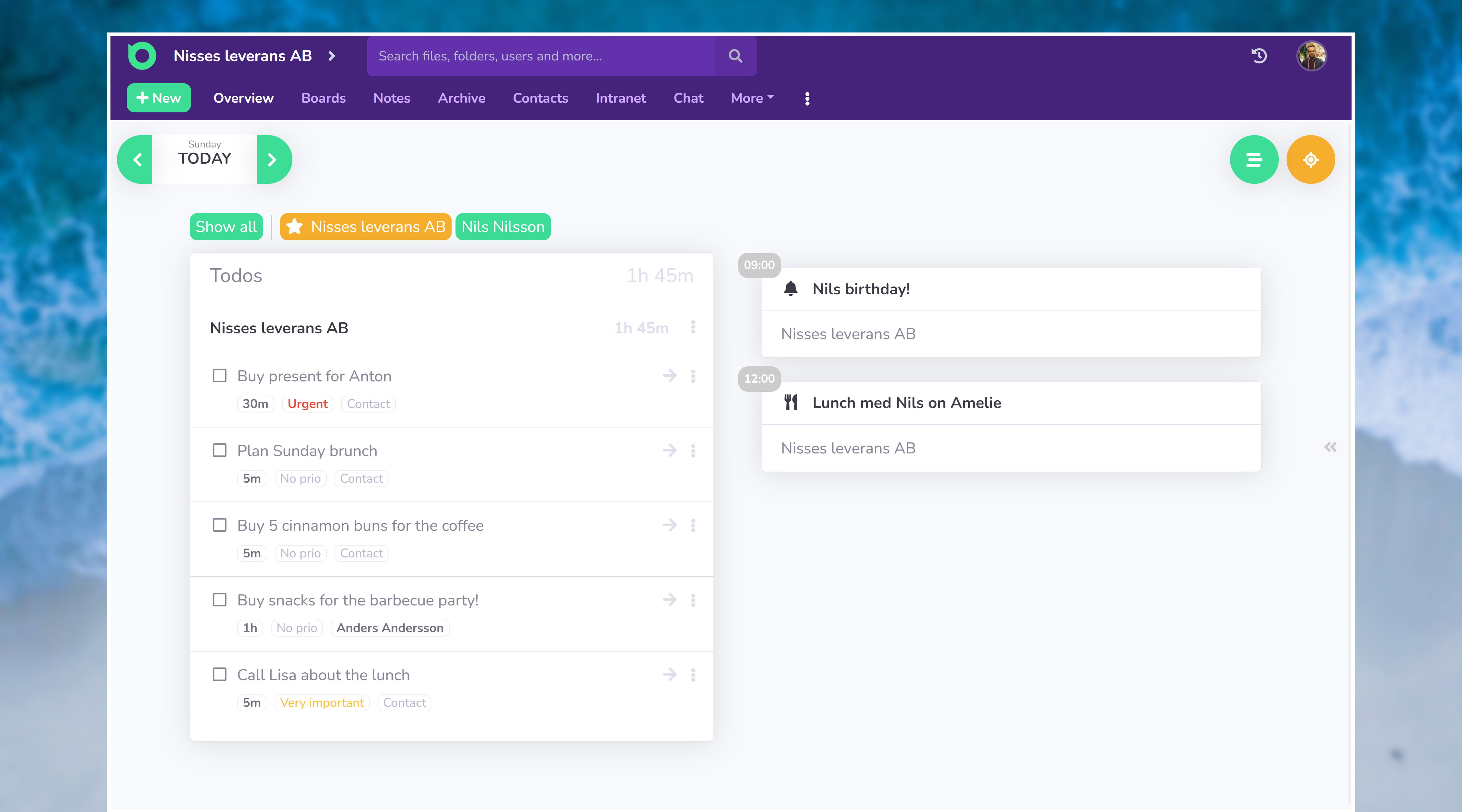Check the Call Lisa about the lunch todo

tap(220, 674)
